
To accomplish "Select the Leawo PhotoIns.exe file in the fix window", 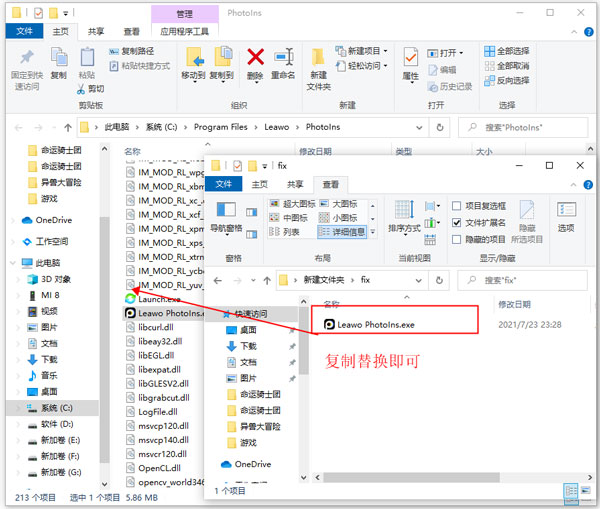I will point(369,325).
